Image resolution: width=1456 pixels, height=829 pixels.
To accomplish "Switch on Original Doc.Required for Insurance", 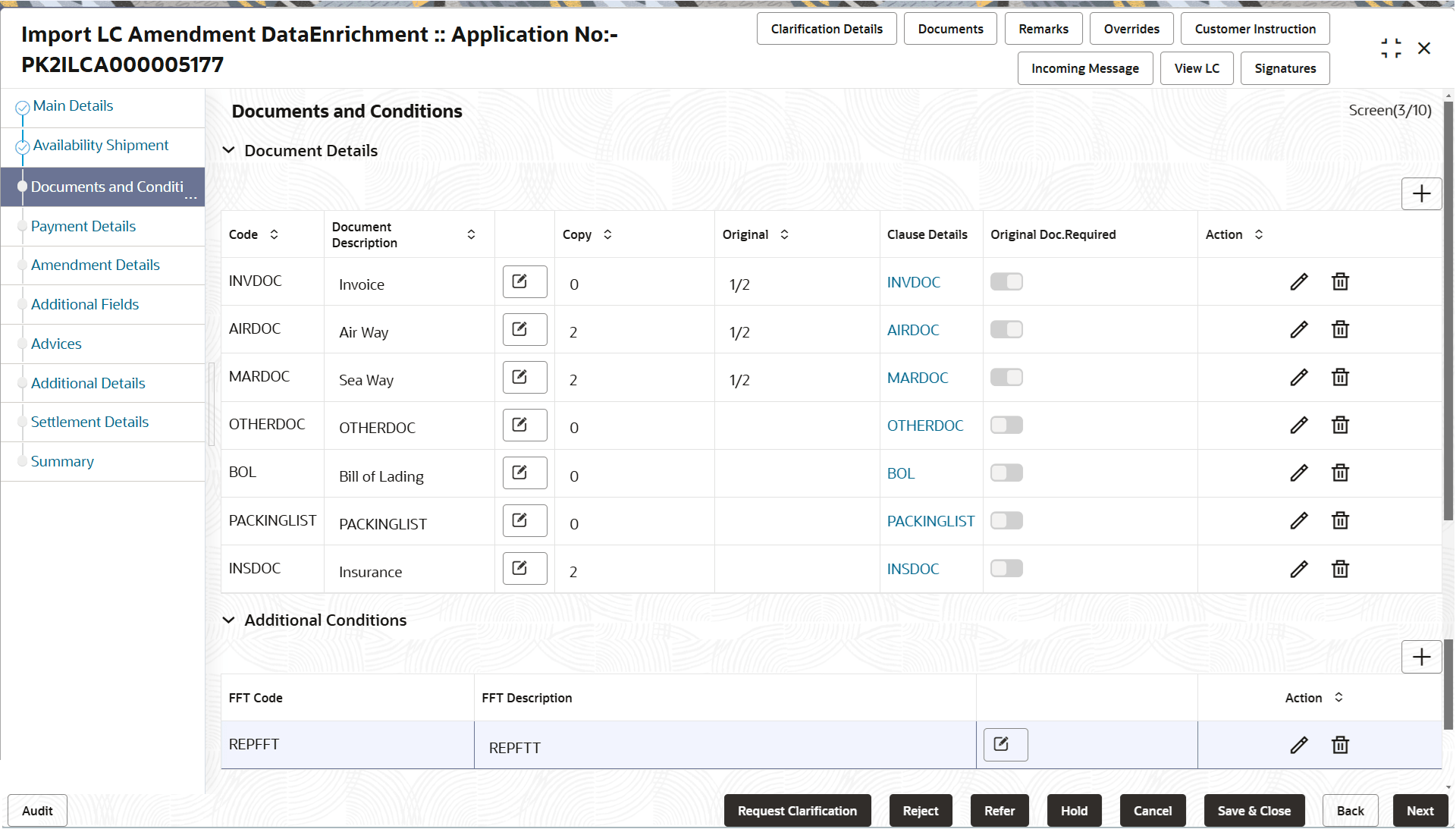I will (x=1006, y=568).
